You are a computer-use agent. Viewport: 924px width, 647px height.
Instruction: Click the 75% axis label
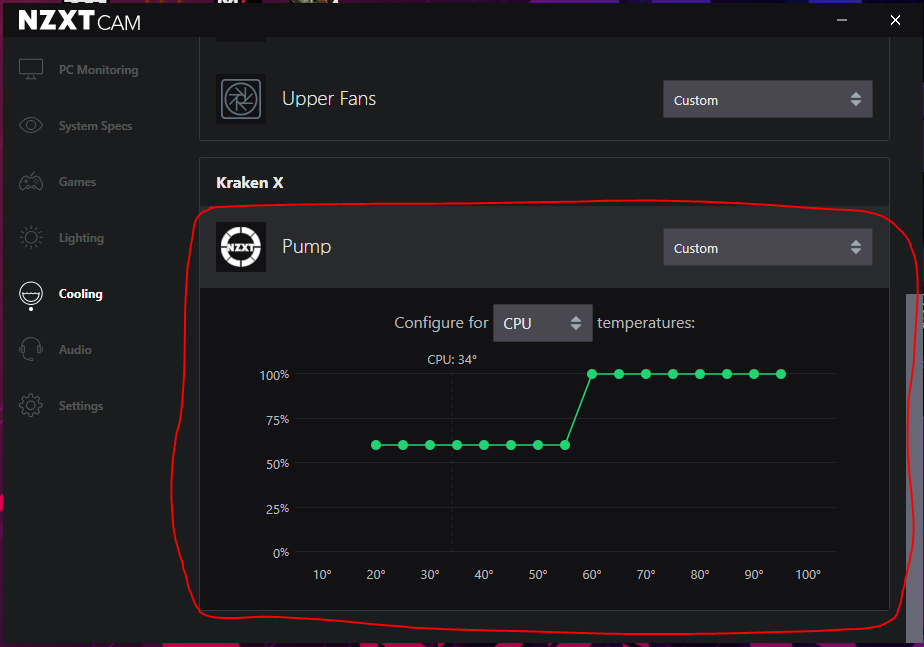pyautogui.click(x=277, y=420)
